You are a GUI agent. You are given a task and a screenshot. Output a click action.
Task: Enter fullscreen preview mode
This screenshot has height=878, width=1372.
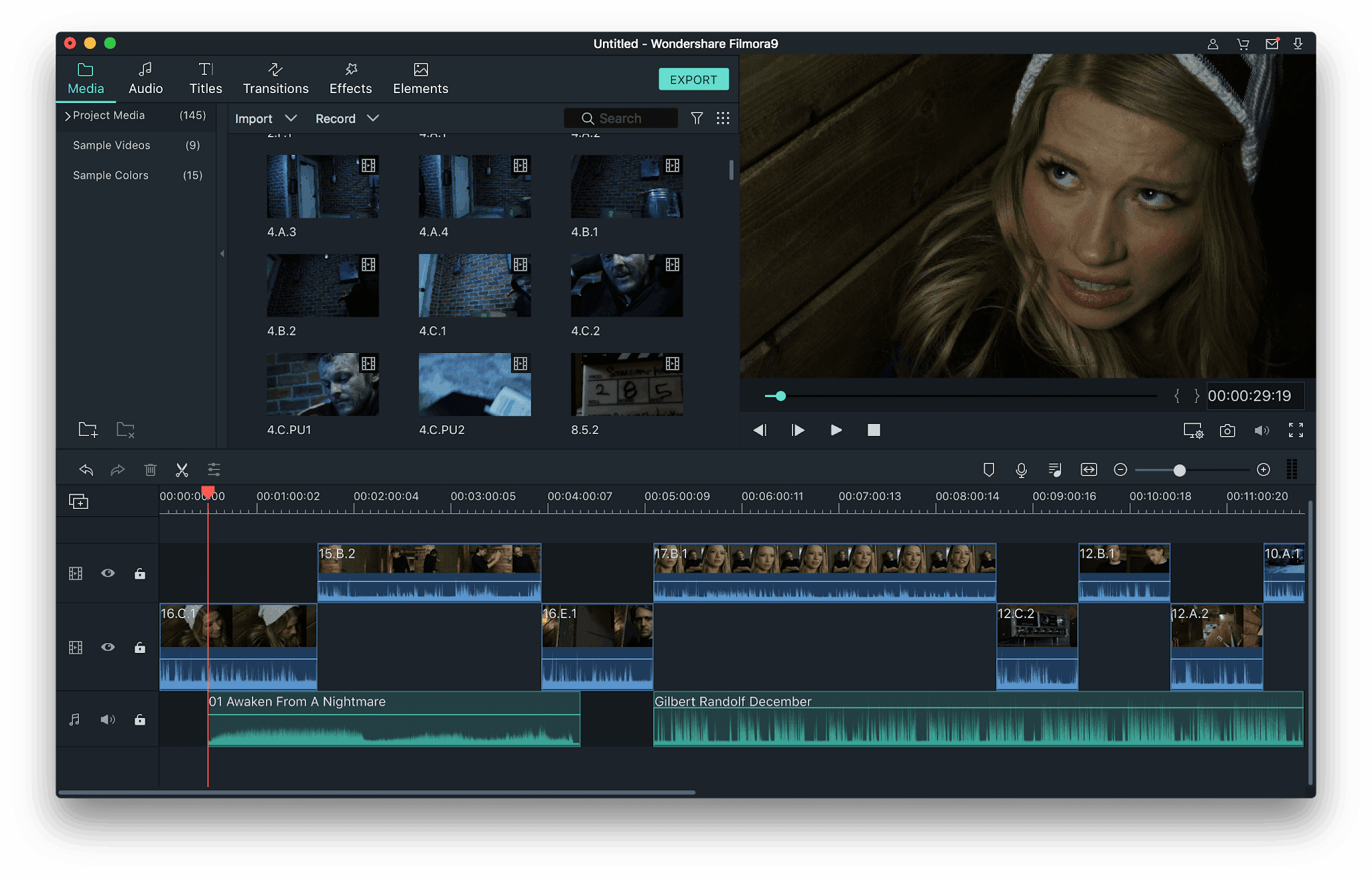click(x=1296, y=430)
